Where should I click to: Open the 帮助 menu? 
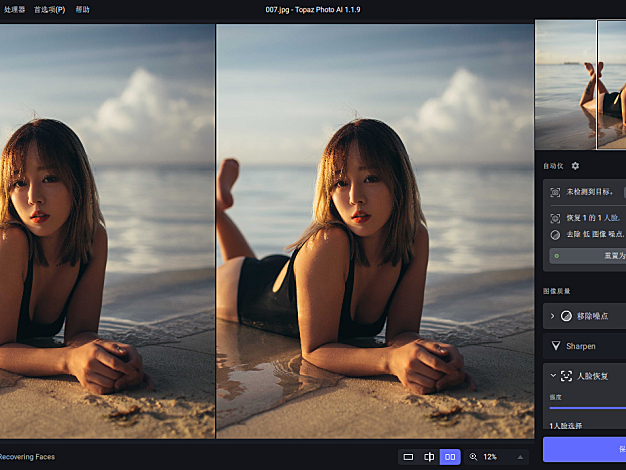click(x=82, y=9)
